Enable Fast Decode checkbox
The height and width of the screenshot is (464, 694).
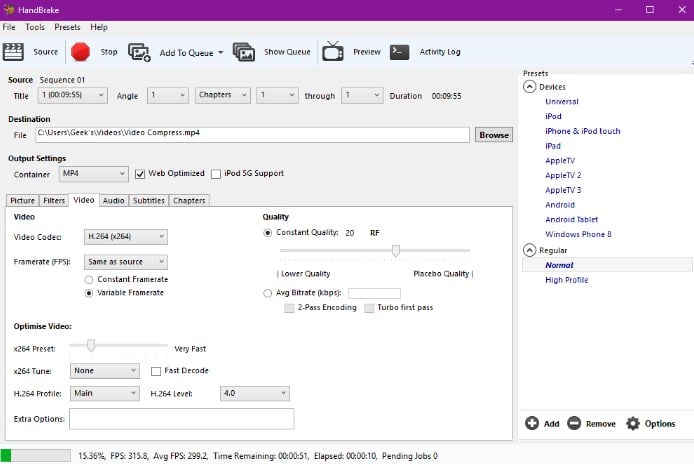click(156, 371)
